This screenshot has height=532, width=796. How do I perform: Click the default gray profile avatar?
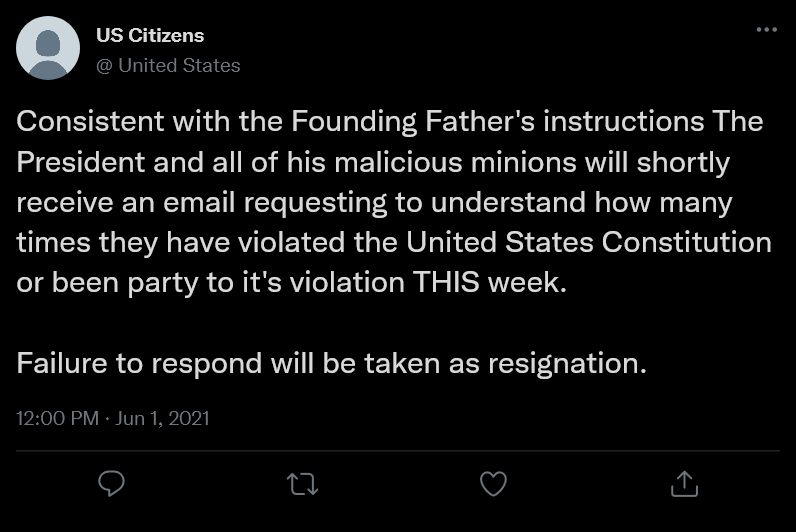[x=48, y=48]
